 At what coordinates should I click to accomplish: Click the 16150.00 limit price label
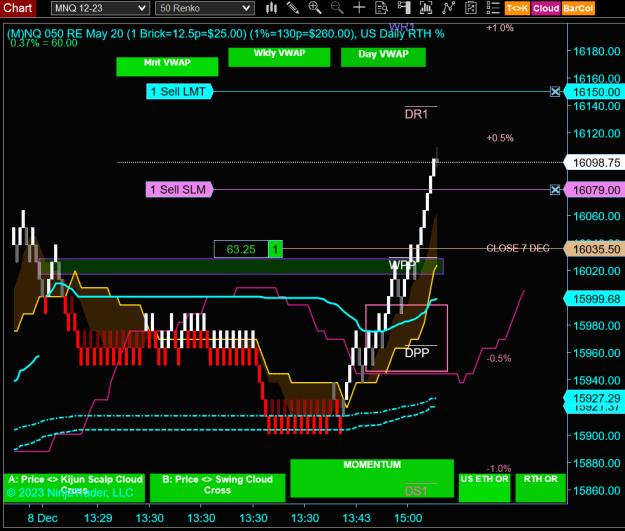(x=595, y=92)
